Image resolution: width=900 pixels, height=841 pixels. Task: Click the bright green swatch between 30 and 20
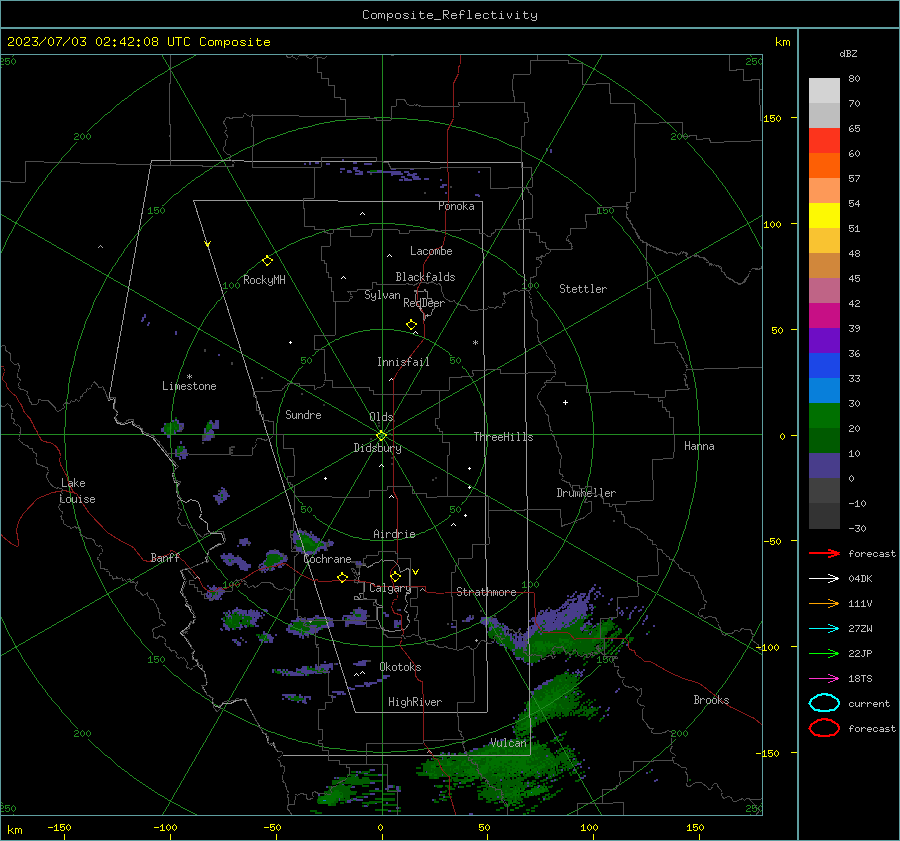point(824,416)
